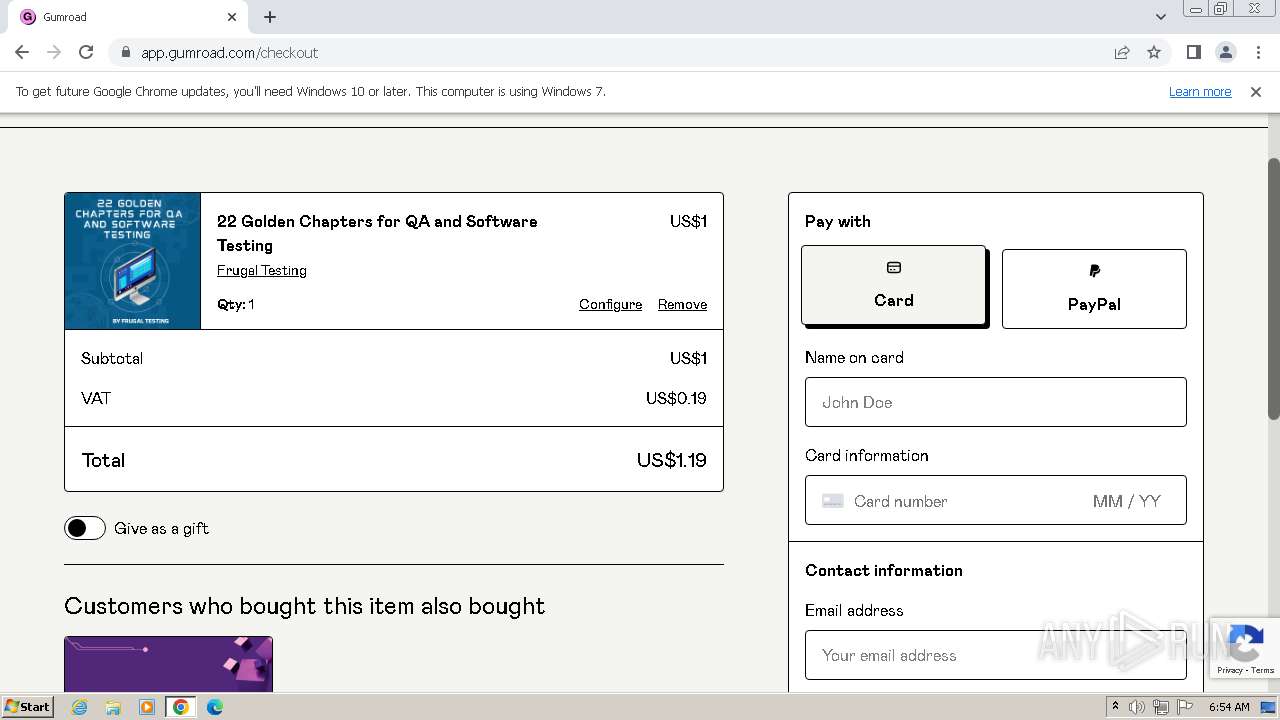Click the Configure link for the product

click(x=610, y=304)
